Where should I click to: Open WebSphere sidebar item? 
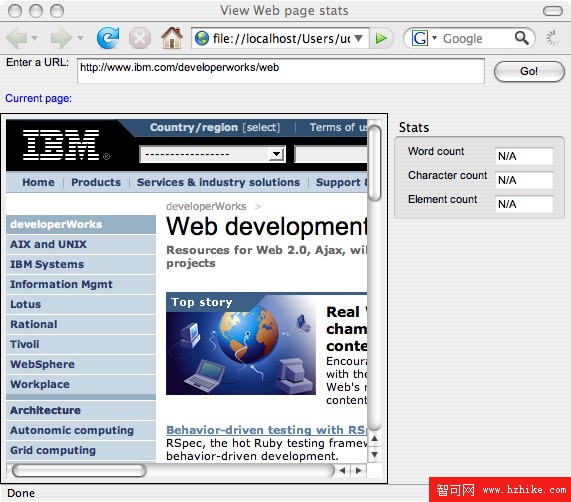click(81, 364)
